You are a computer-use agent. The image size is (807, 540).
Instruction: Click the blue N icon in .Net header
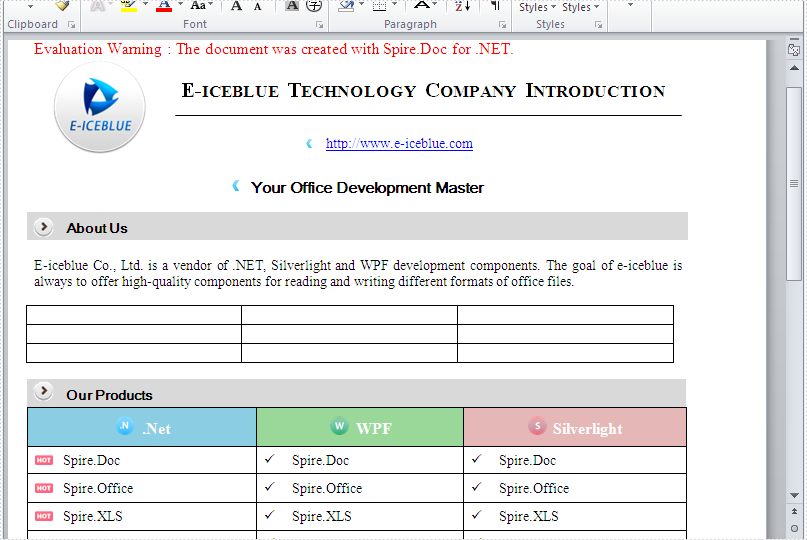coord(125,426)
